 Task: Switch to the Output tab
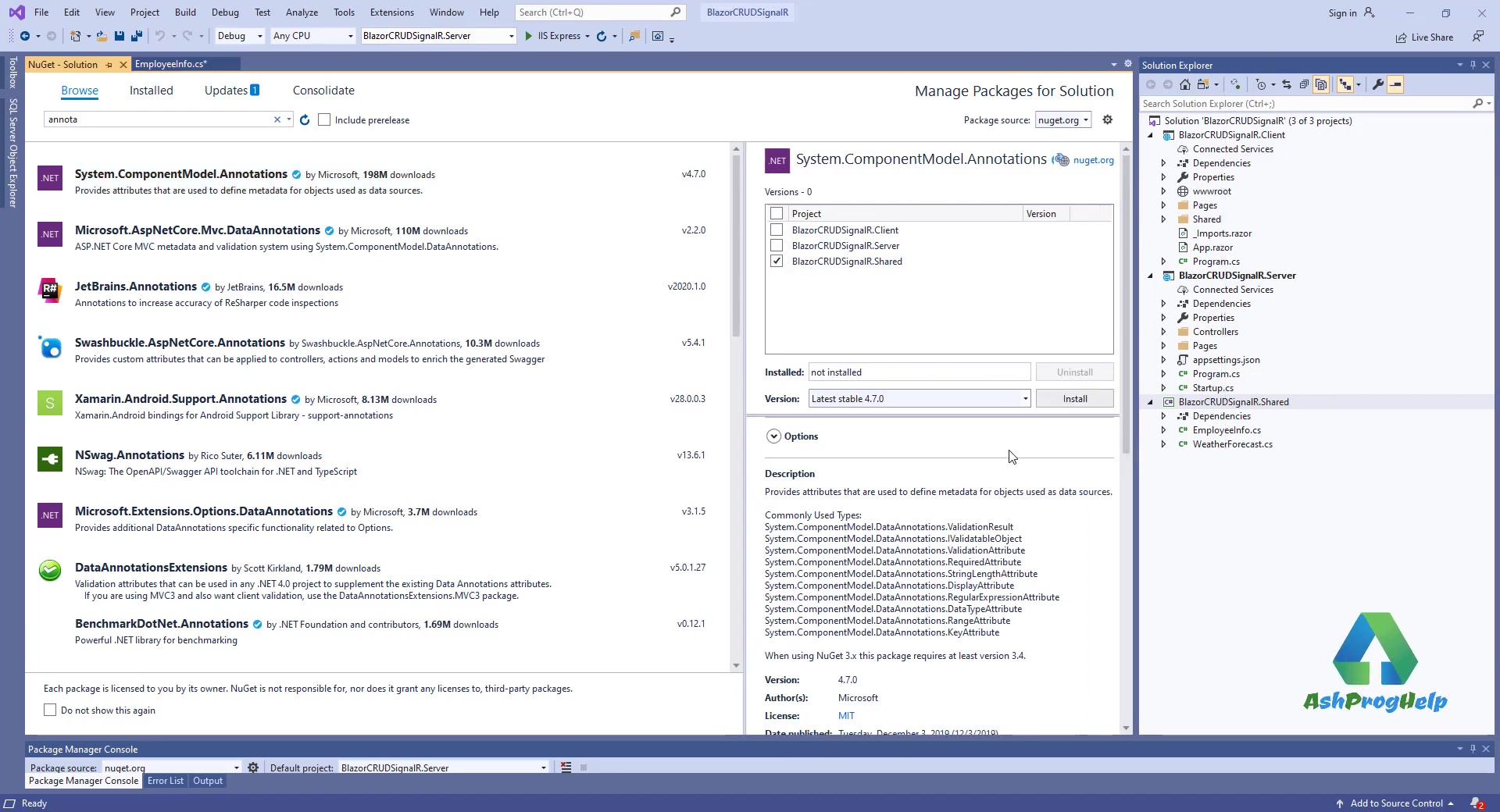[x=208, y=781]
